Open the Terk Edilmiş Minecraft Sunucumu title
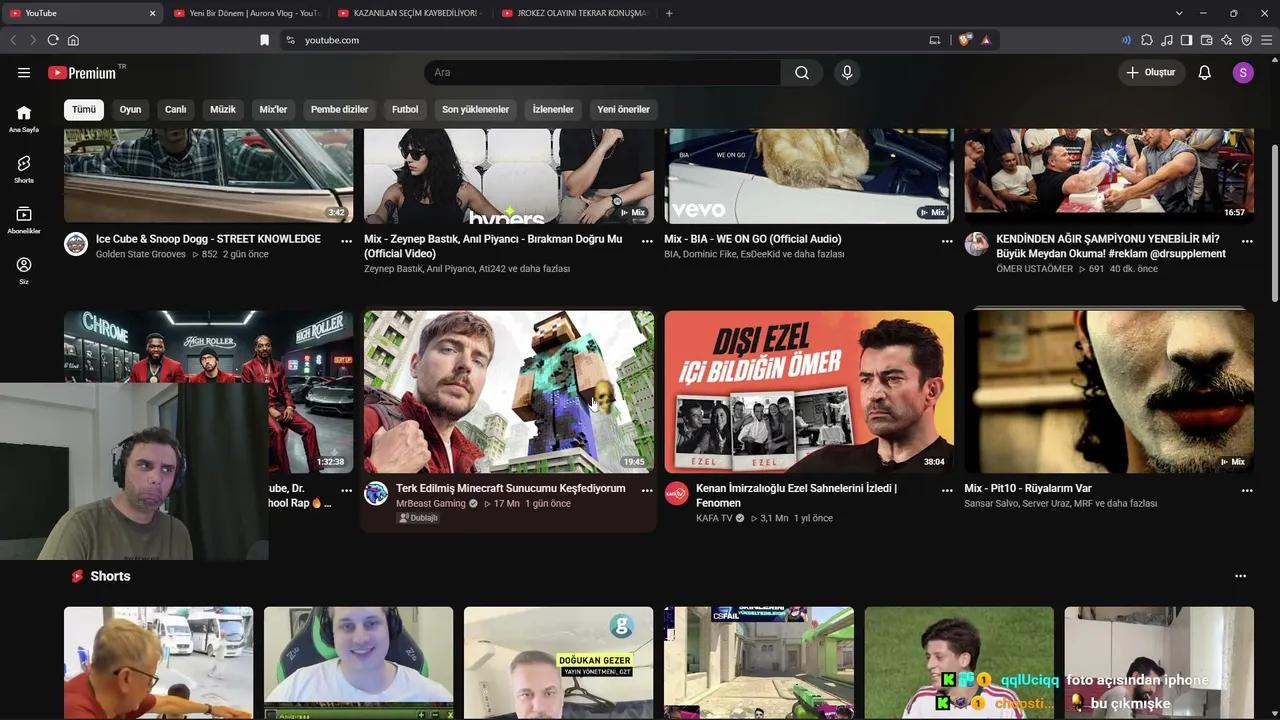 click(511, 488)
